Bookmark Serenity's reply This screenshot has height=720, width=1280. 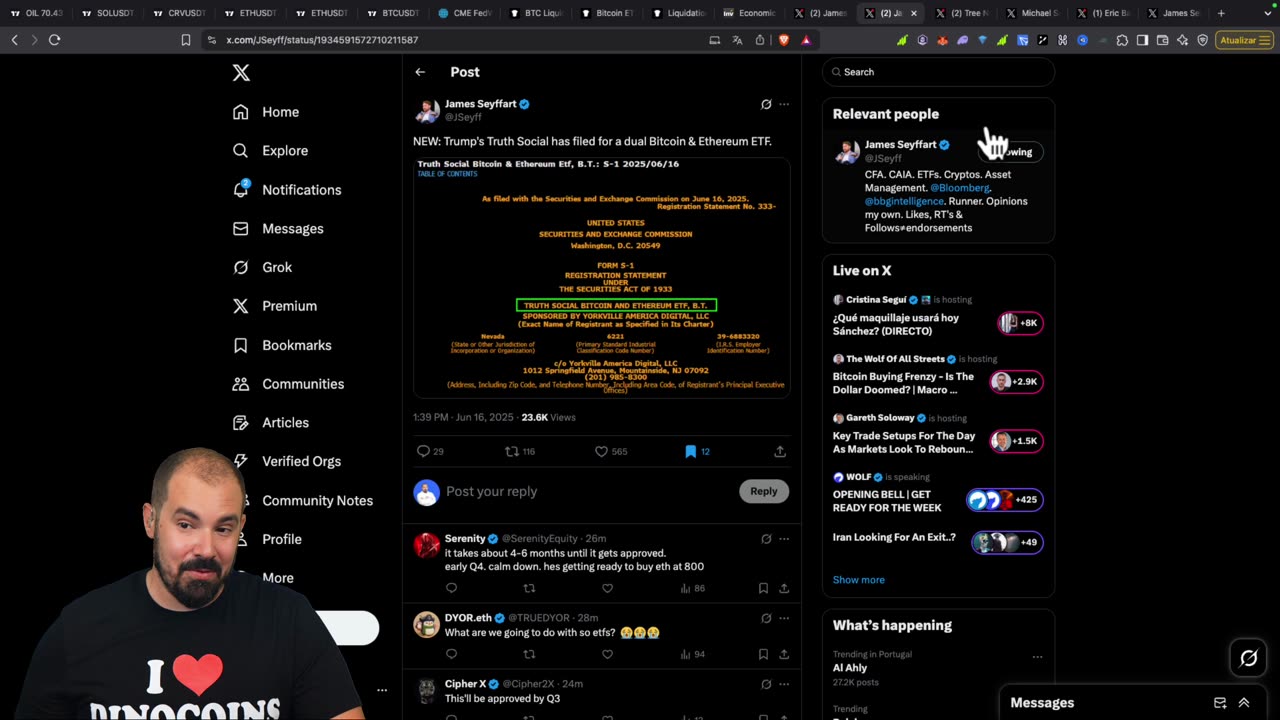coord(763,588)
